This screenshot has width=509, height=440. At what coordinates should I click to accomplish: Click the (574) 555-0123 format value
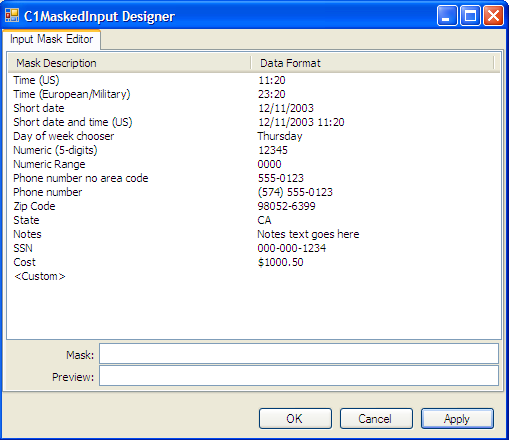pos(295,192)
